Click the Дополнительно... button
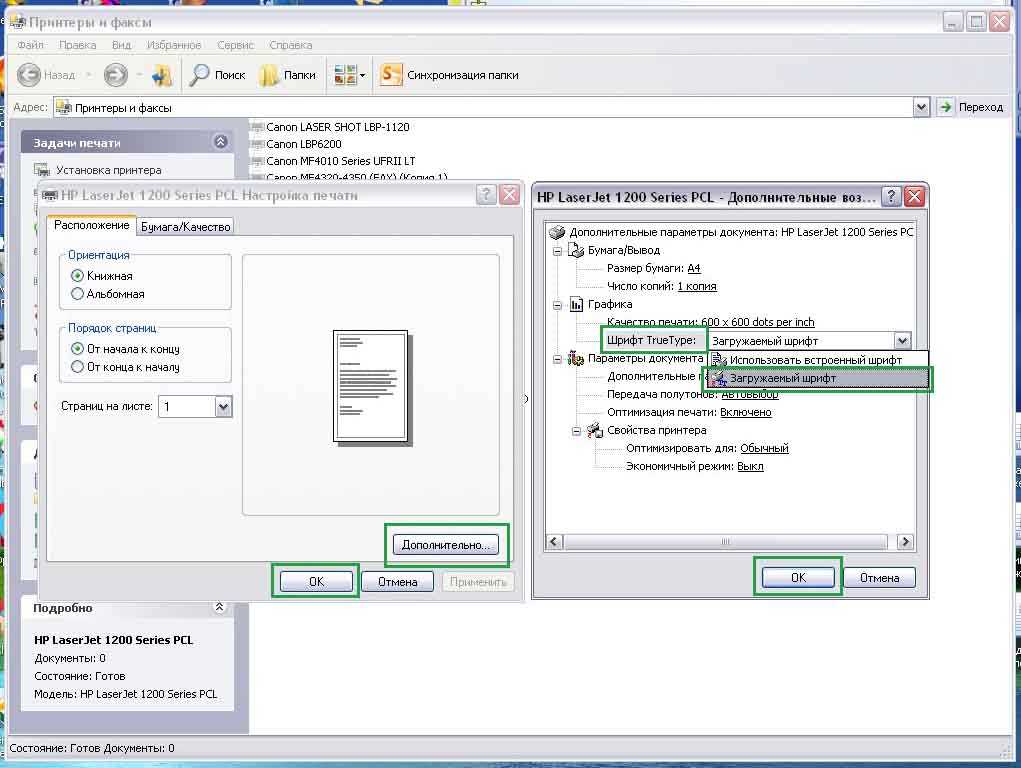 pos(446,545)
